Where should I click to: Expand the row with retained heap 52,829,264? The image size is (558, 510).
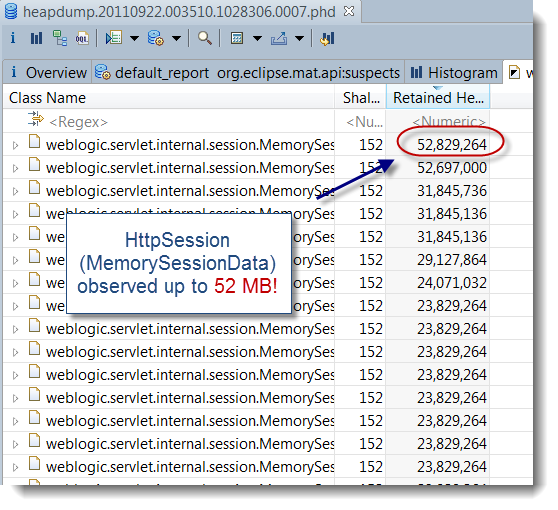[x=15, y=145]
